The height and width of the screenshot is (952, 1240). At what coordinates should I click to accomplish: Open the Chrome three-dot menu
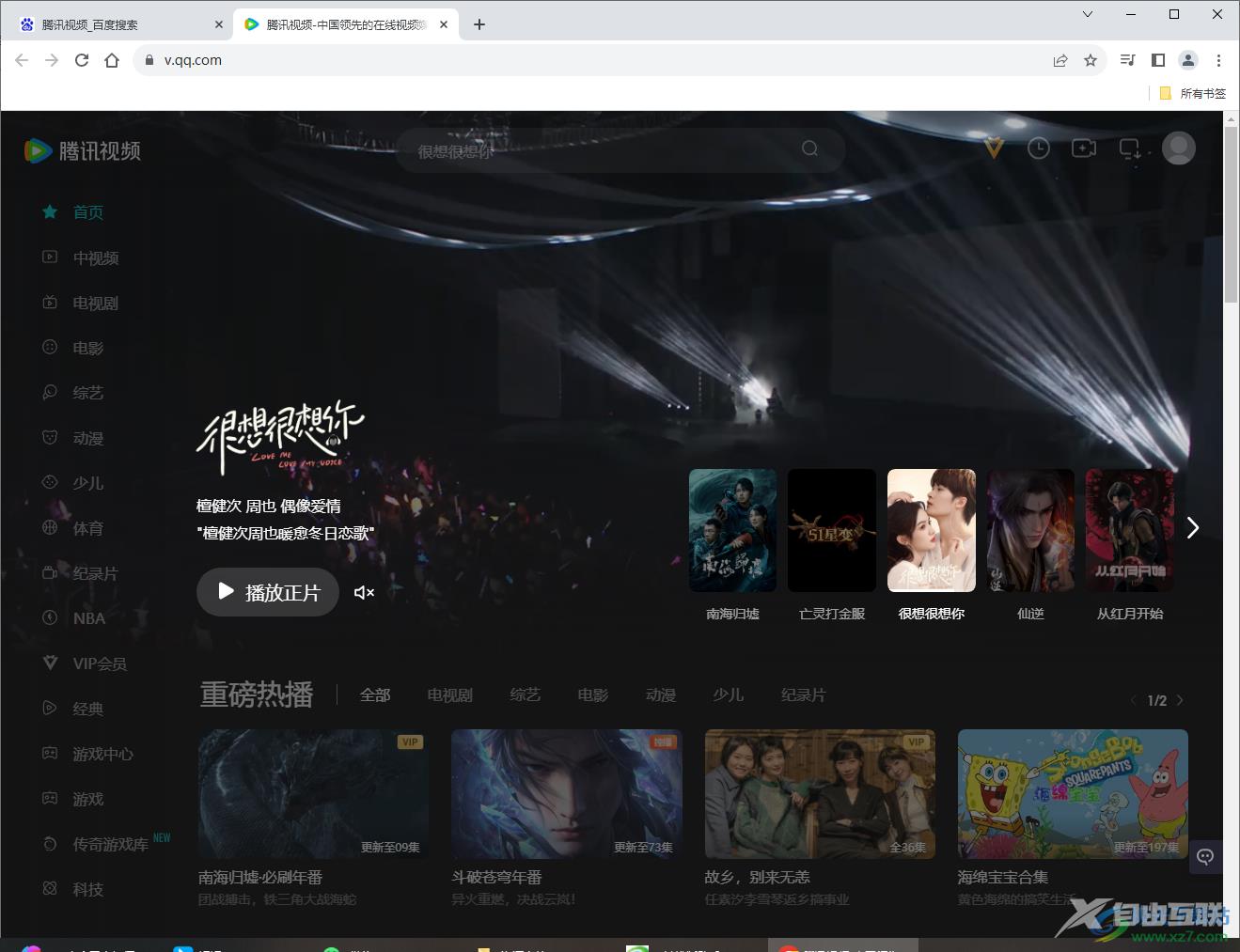pyautogui.click(x=1218, y=60)
